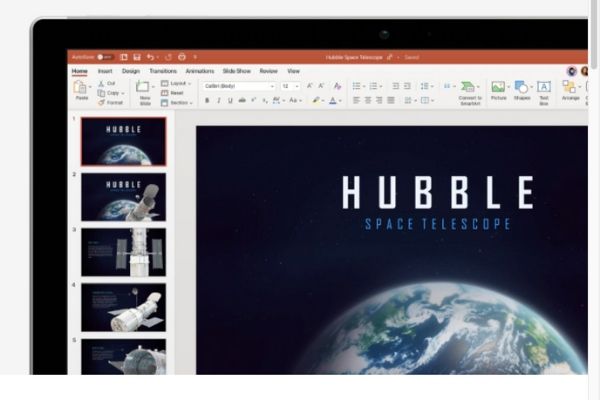Viewport: 600px width, 400px height.
Task: Toggle Bold formatting
Action: pyautogui.click(x=207, y=100)
